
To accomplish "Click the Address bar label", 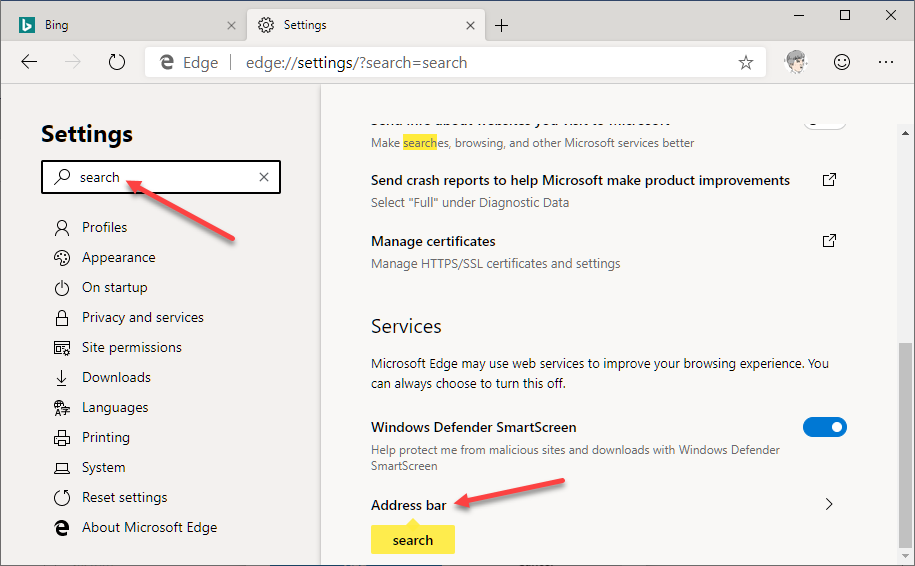I will pyautogui.click(x=408, y=505).
